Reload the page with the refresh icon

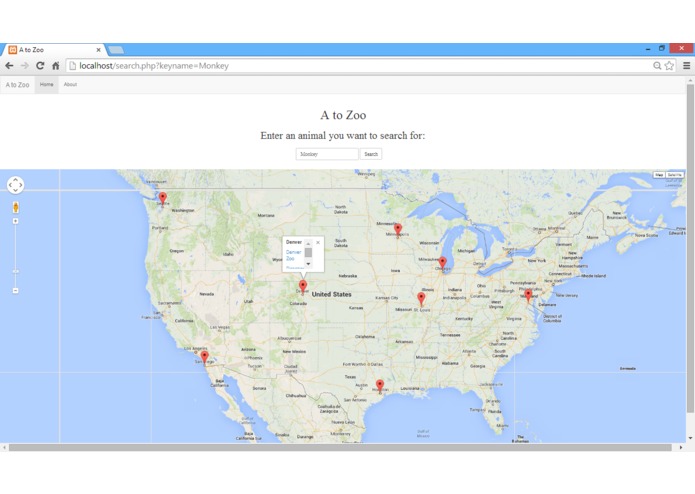pyautogui.click(x=40, y=66)
